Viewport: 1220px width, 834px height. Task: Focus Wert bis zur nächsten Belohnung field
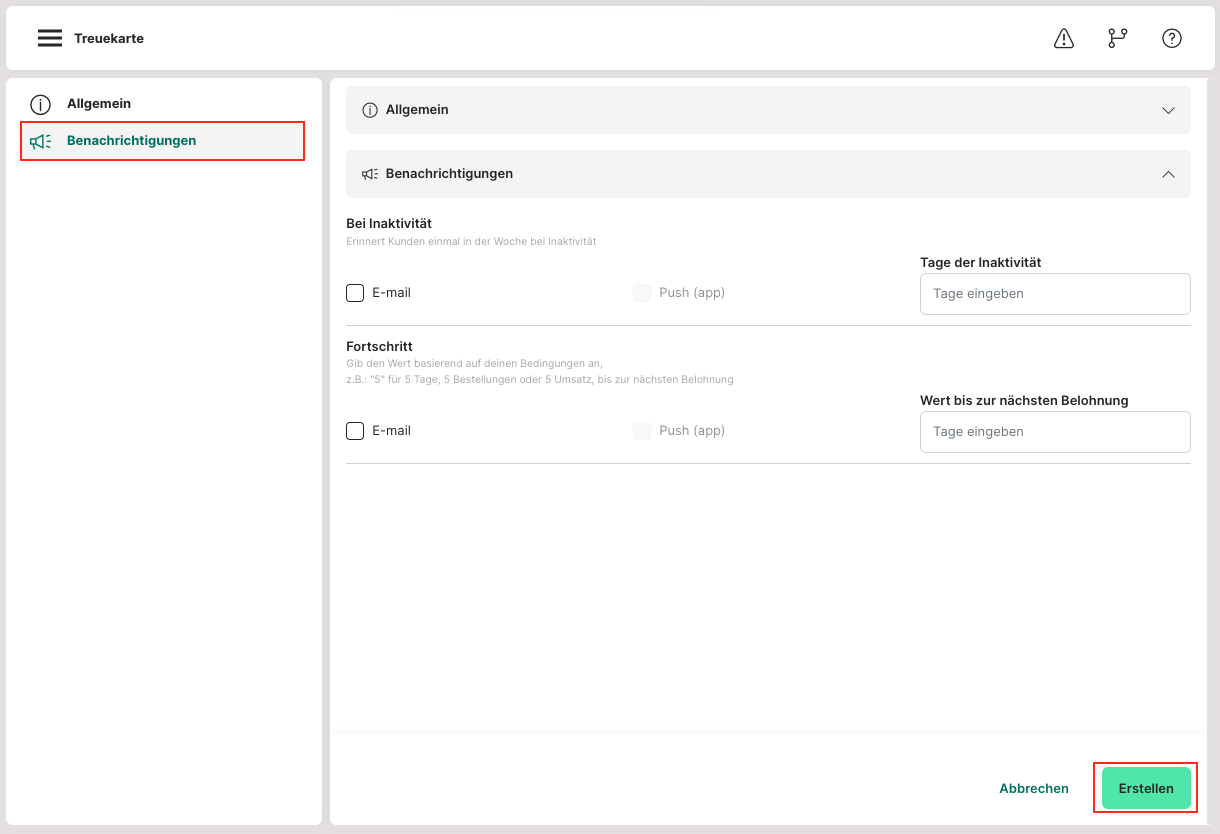(1055, 432)
